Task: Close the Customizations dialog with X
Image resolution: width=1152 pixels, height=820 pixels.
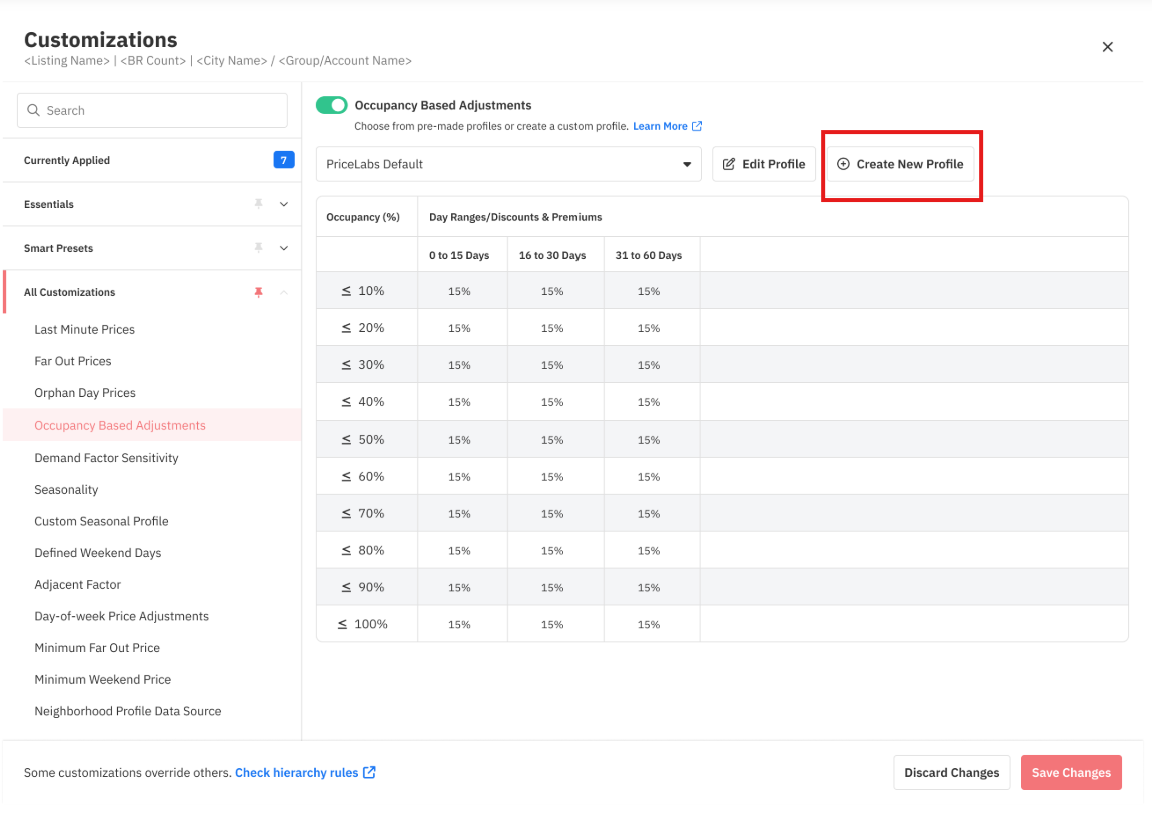Action: (1107, 47)
